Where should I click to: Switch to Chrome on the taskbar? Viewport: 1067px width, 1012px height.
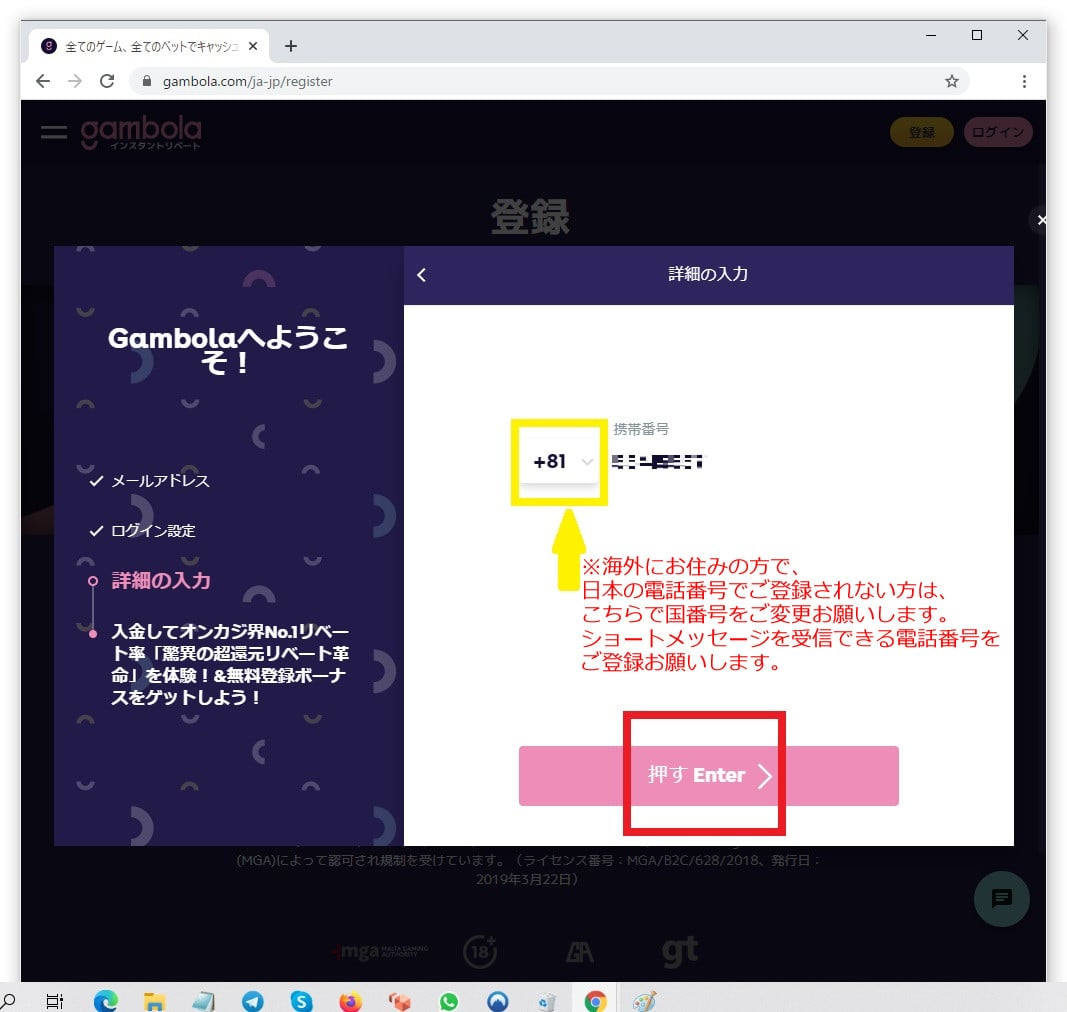tap(595, 1001)
